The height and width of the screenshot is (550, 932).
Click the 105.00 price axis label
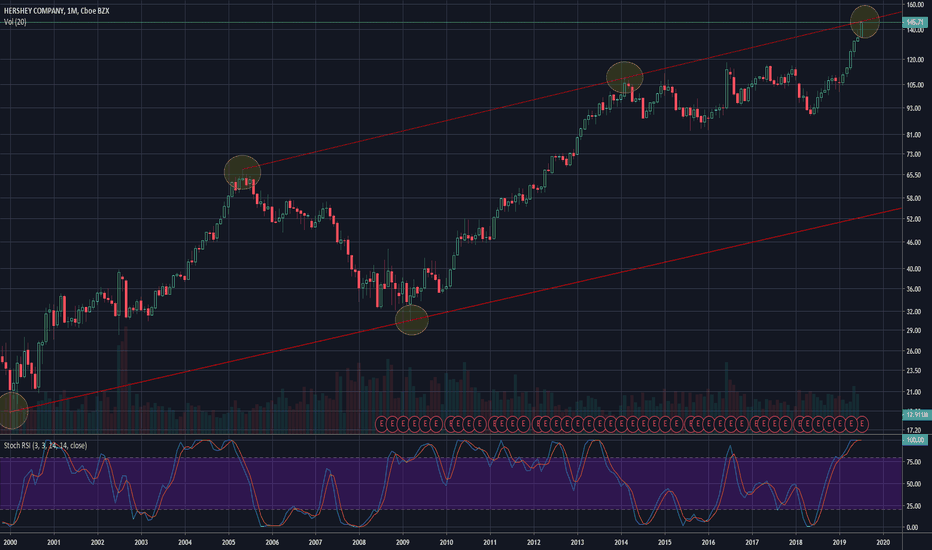[915, 85]
